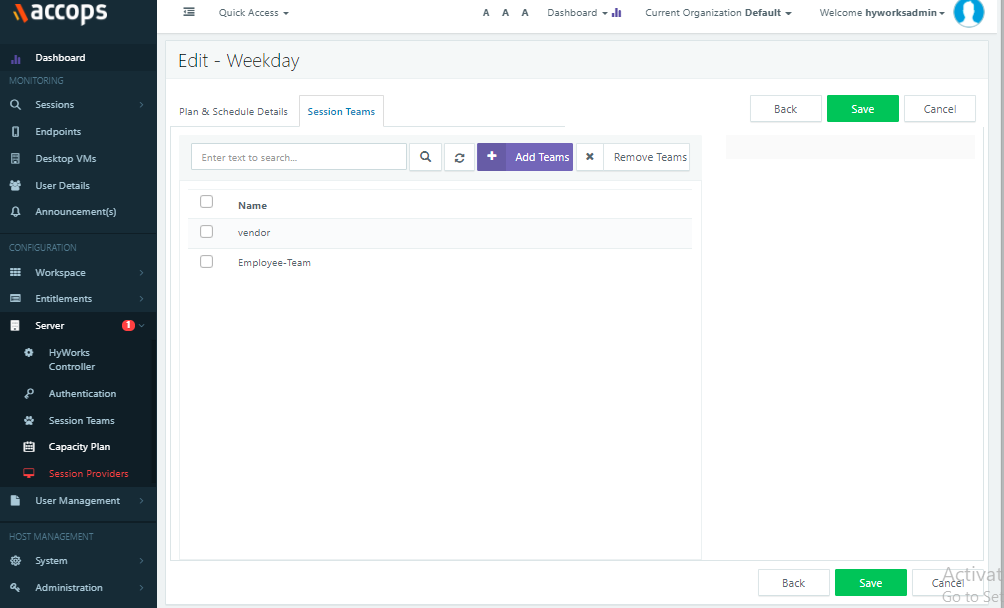This screenshot has height=608, width=1004.
Task: Open the Current Organization Default dropdown
Action: click(718, 13)
